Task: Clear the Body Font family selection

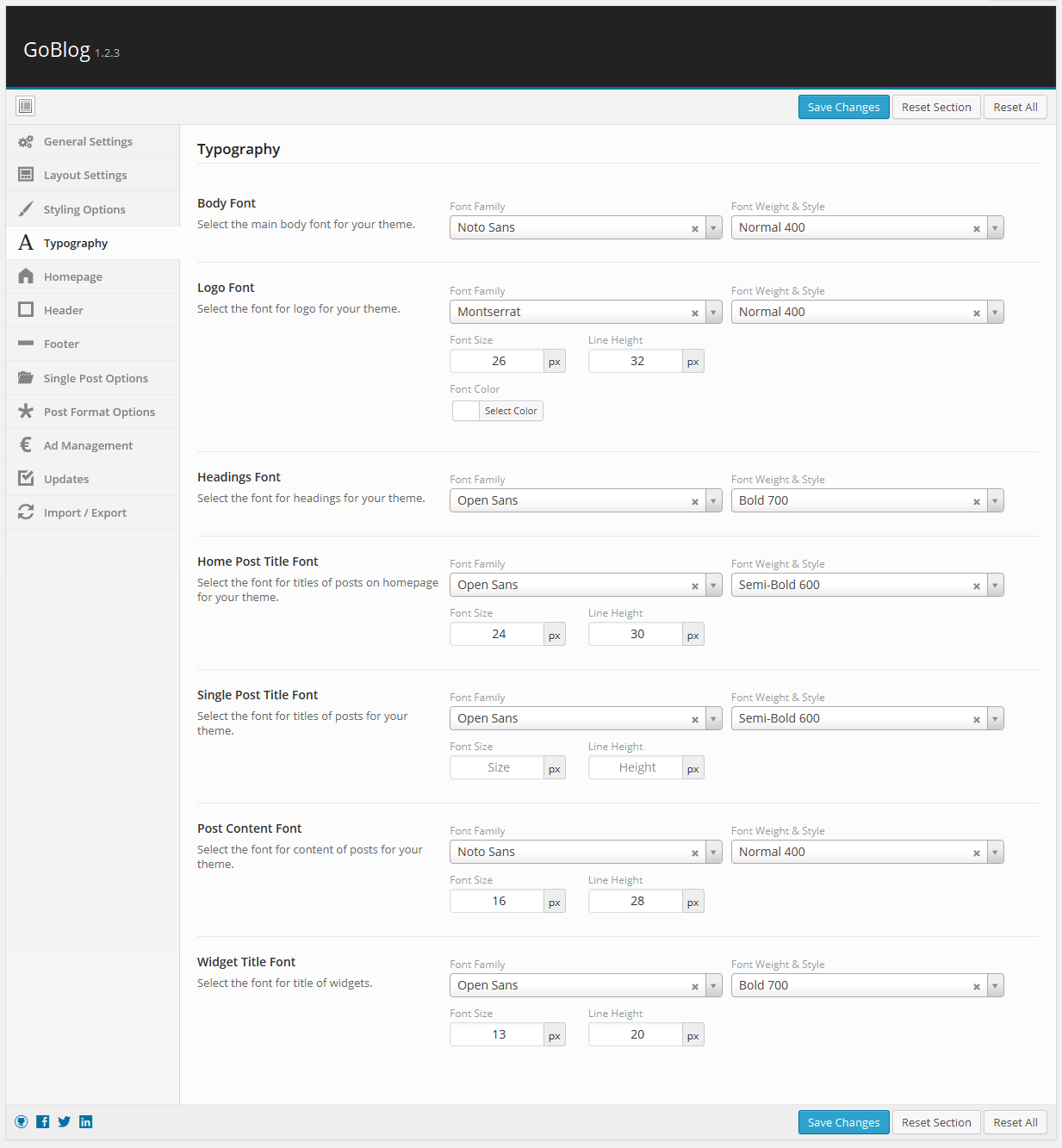Action: click(695, 228)
